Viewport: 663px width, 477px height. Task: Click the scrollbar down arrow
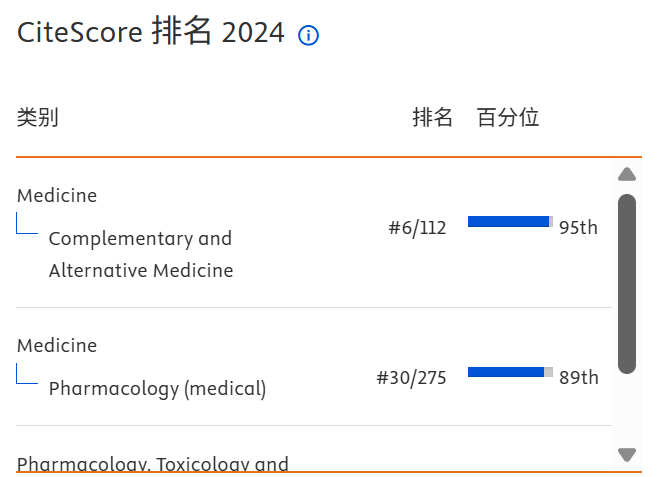click(627, 455)
